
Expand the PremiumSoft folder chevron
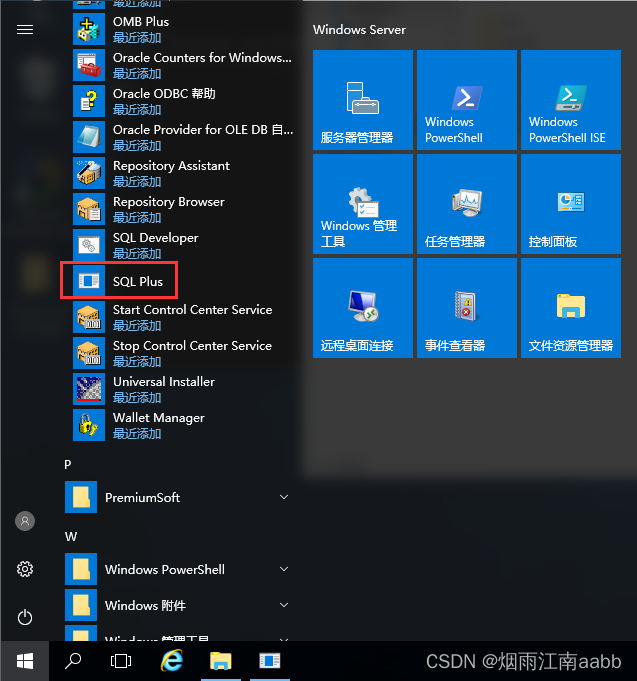point(284,497)
